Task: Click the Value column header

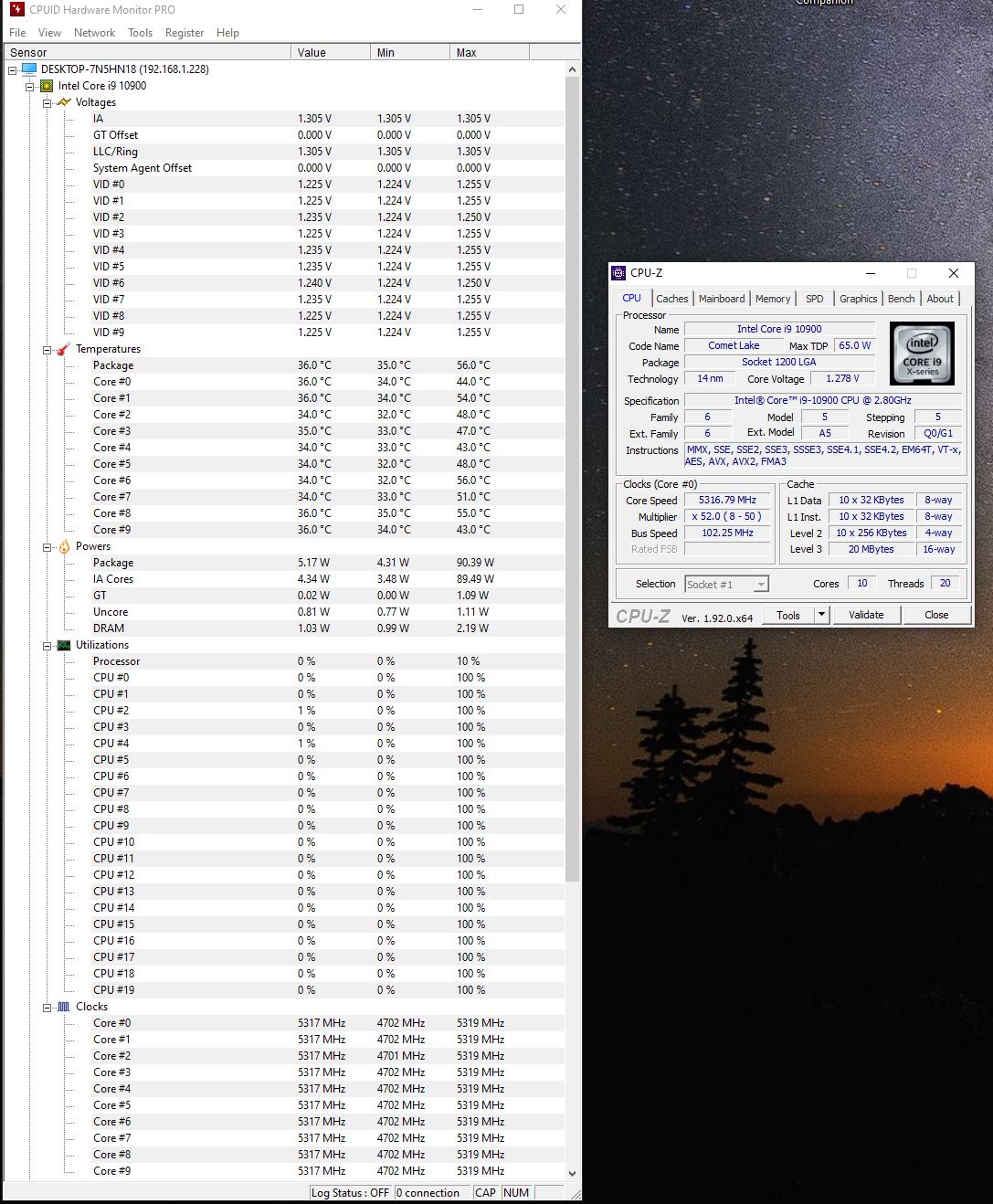Action: [x=331, y=53]
